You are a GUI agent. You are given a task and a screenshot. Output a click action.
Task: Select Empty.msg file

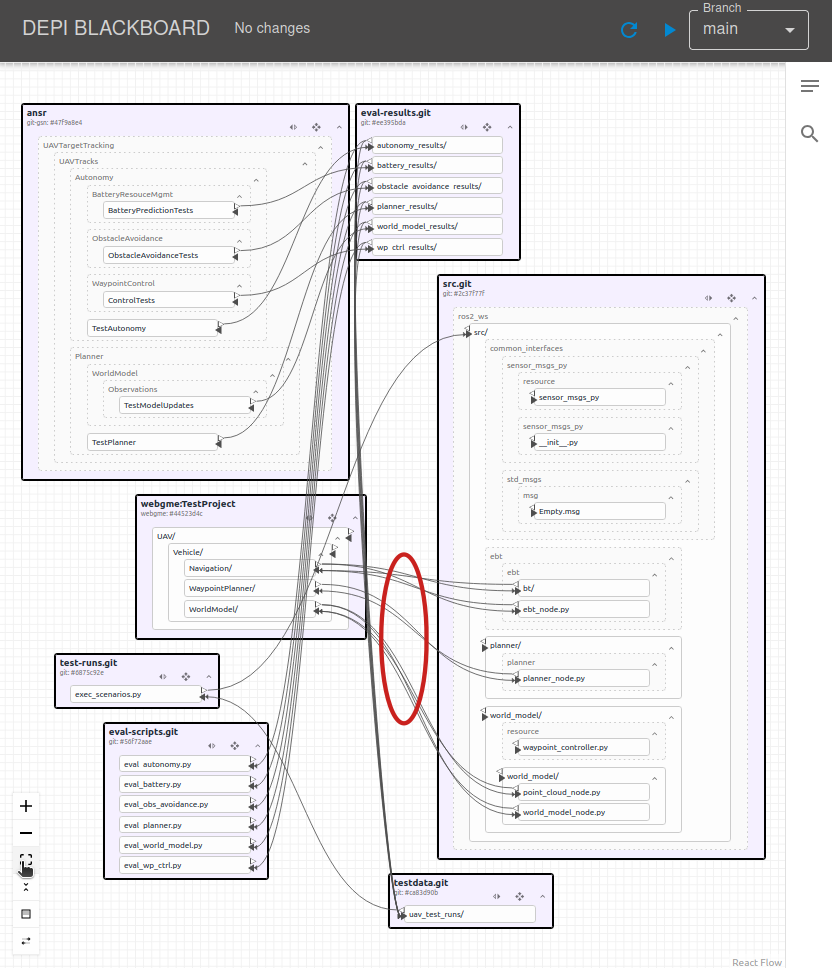pyautogui.click(x=599, y=512)
